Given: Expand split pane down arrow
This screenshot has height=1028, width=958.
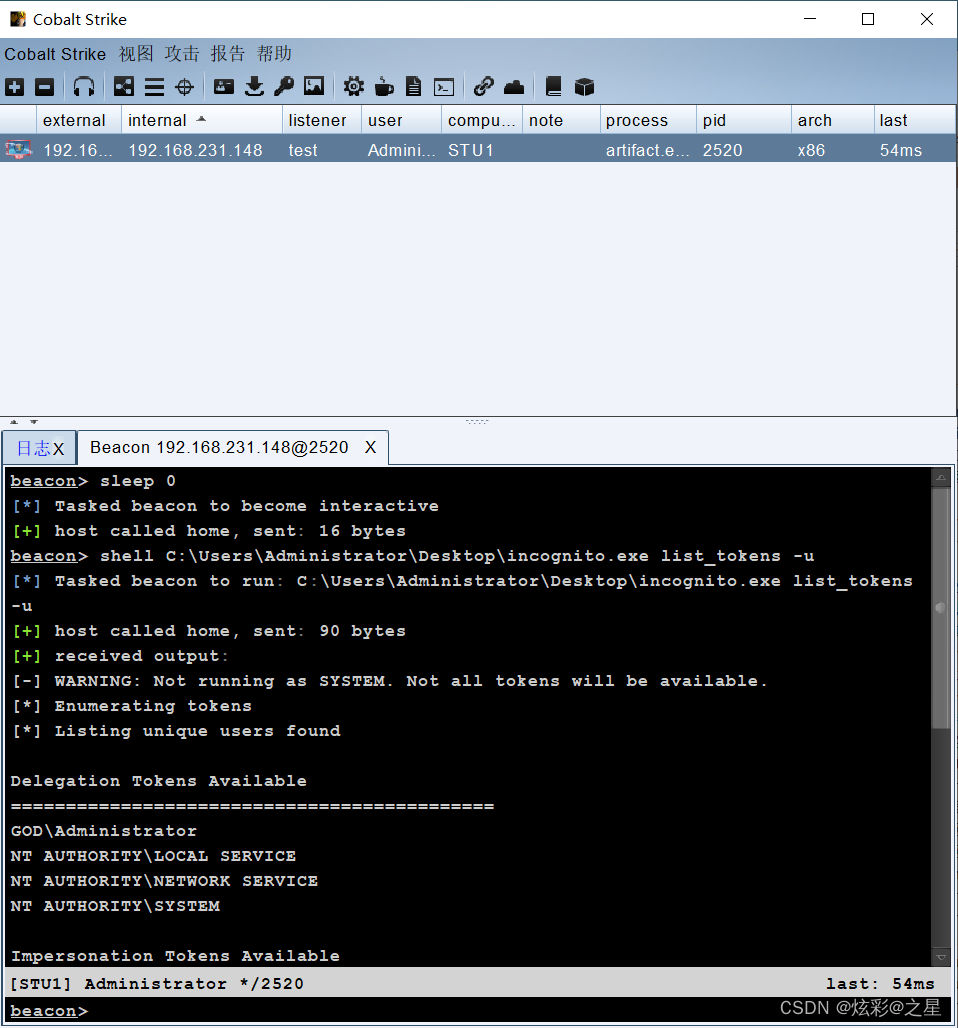Looking at the screenshot, I should 33,422.
